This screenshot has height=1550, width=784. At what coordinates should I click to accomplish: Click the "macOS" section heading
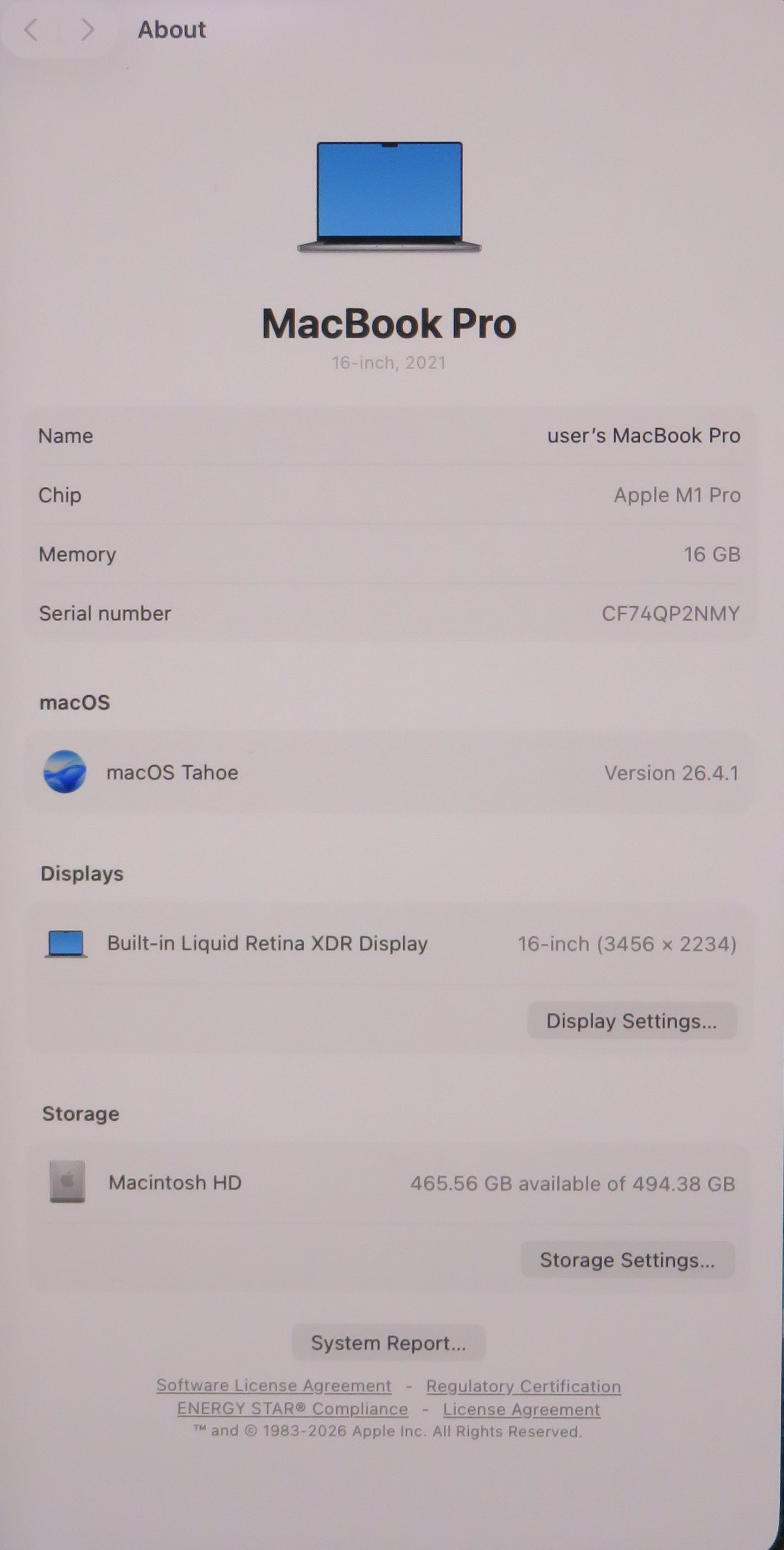click(x=75, y=703)
